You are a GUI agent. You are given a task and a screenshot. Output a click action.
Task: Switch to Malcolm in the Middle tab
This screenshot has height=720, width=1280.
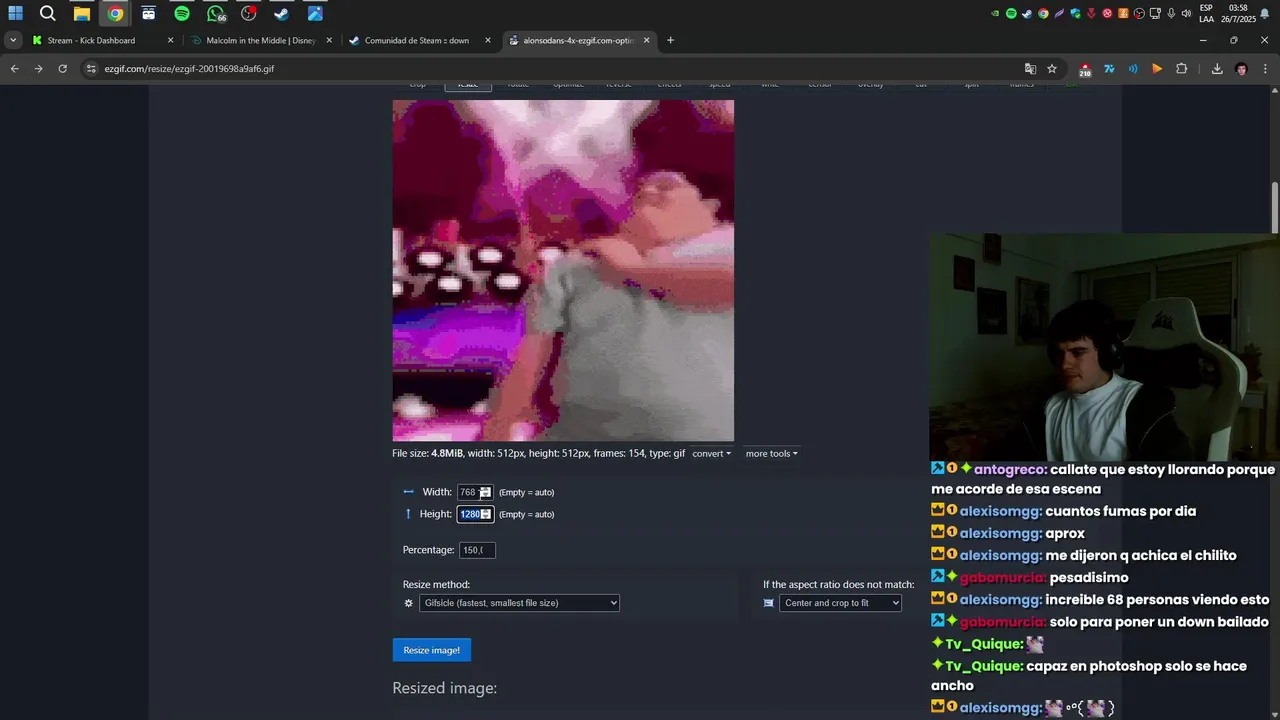(x=260, y=40)
